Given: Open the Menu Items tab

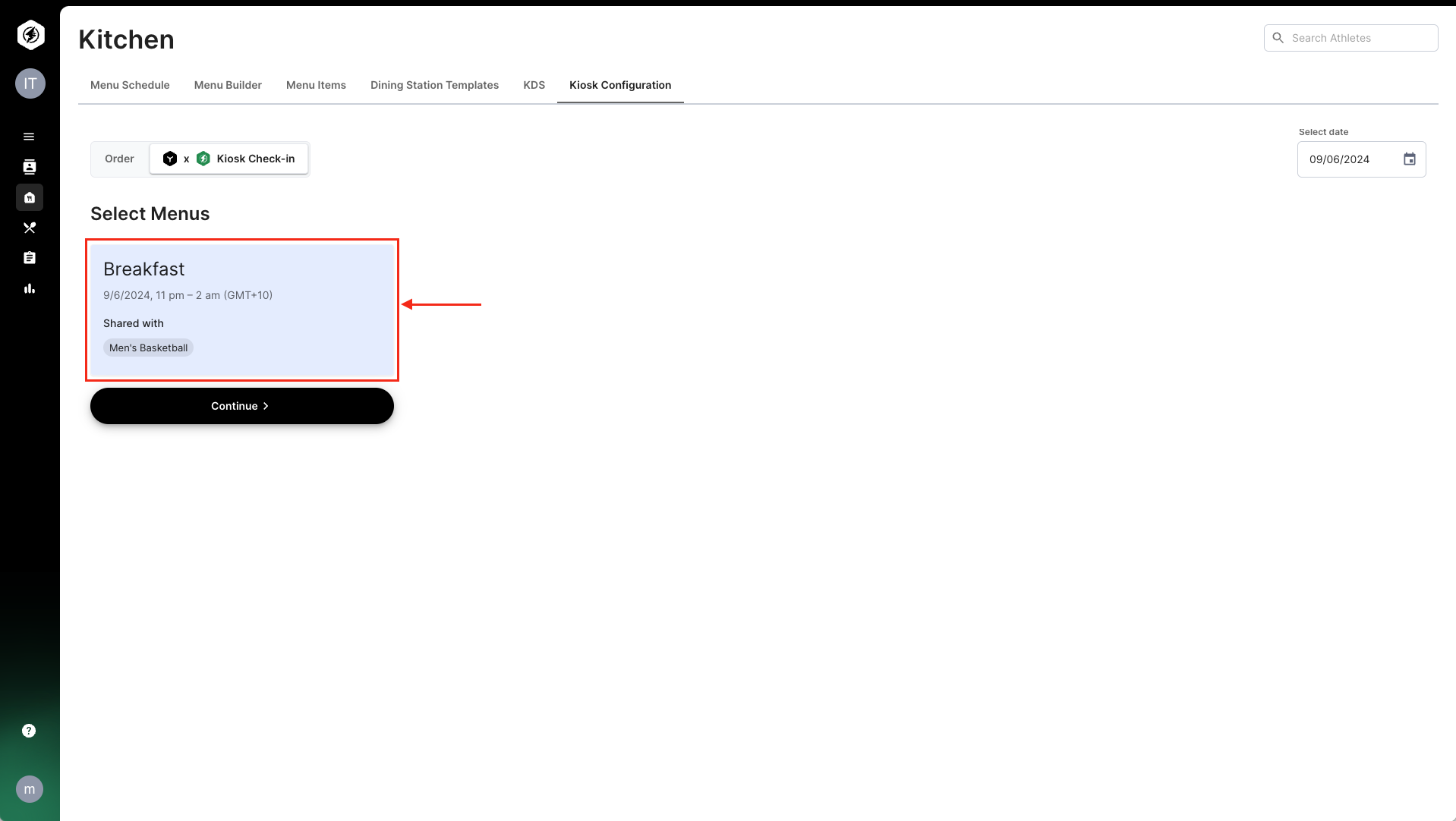Looking at the screenshot, I should coord(316,85).
